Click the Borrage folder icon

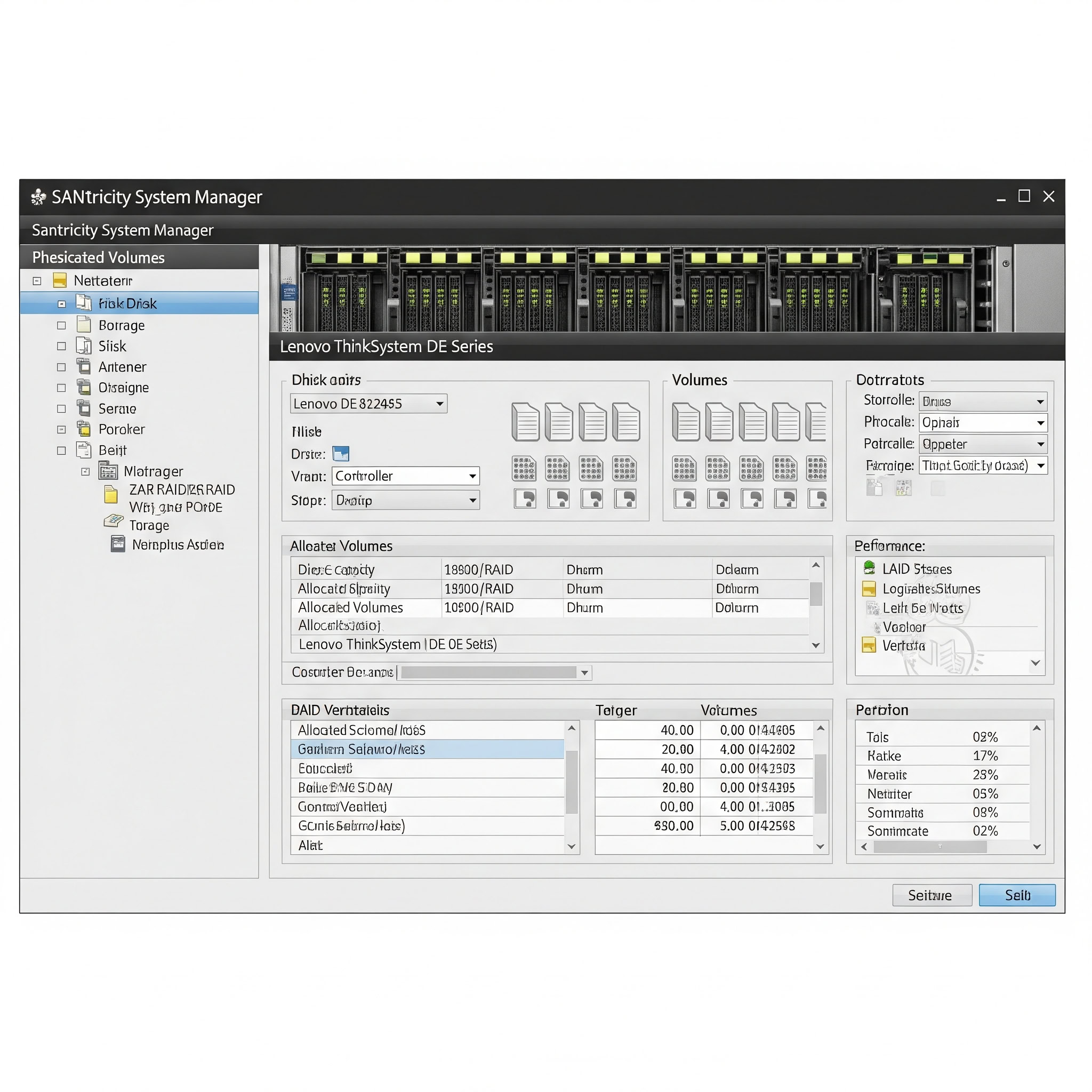(84, 324)
